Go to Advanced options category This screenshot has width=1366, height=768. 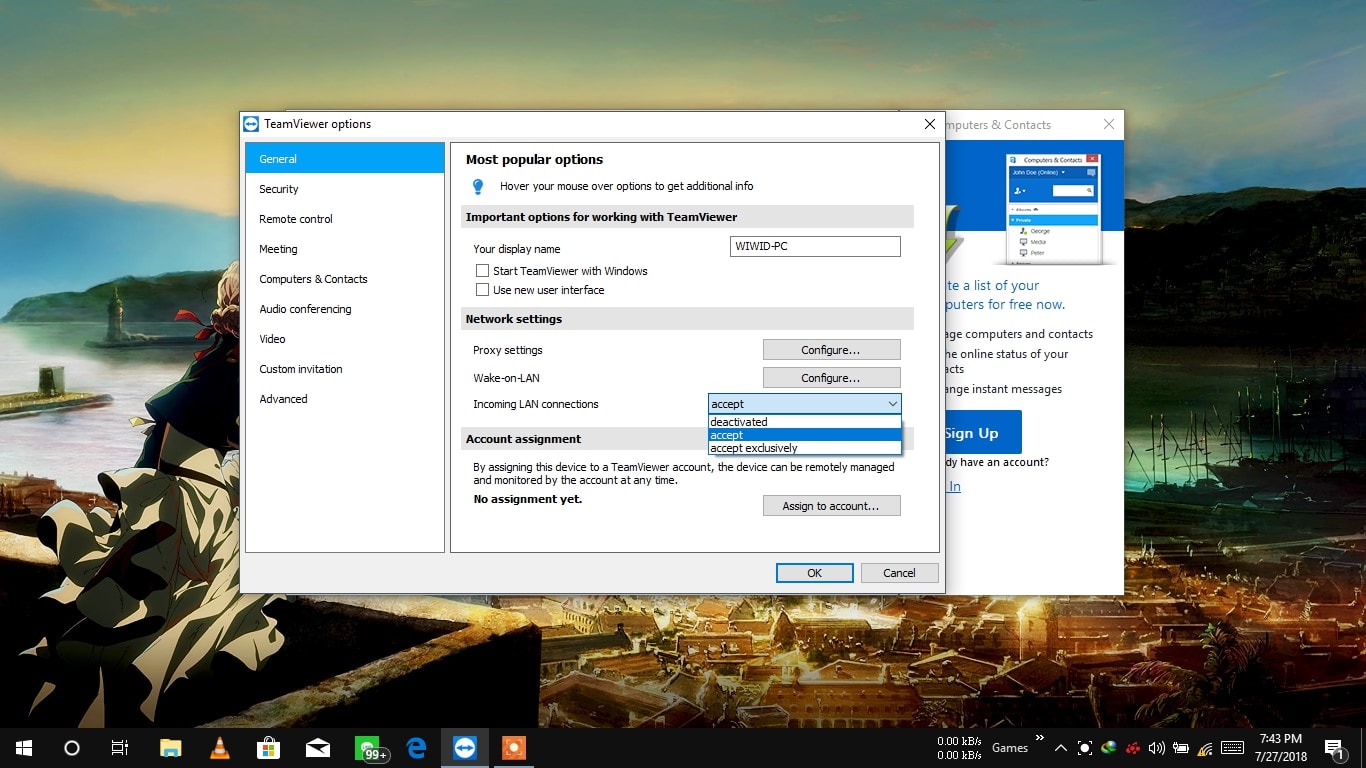[284, 399]
